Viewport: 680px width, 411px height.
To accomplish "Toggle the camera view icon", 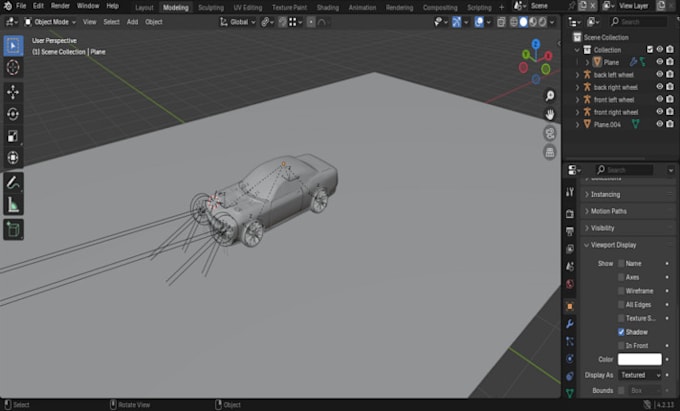I will 550,133.
